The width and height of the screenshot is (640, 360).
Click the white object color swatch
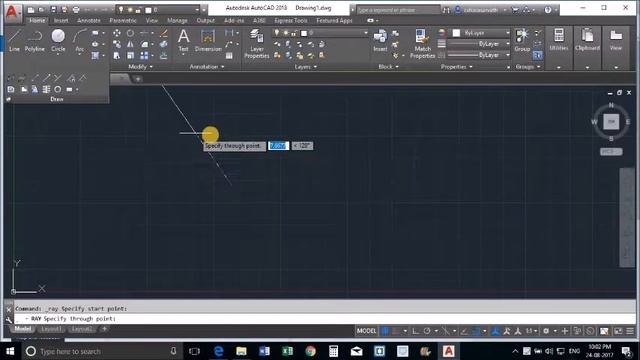coord(456,33)
